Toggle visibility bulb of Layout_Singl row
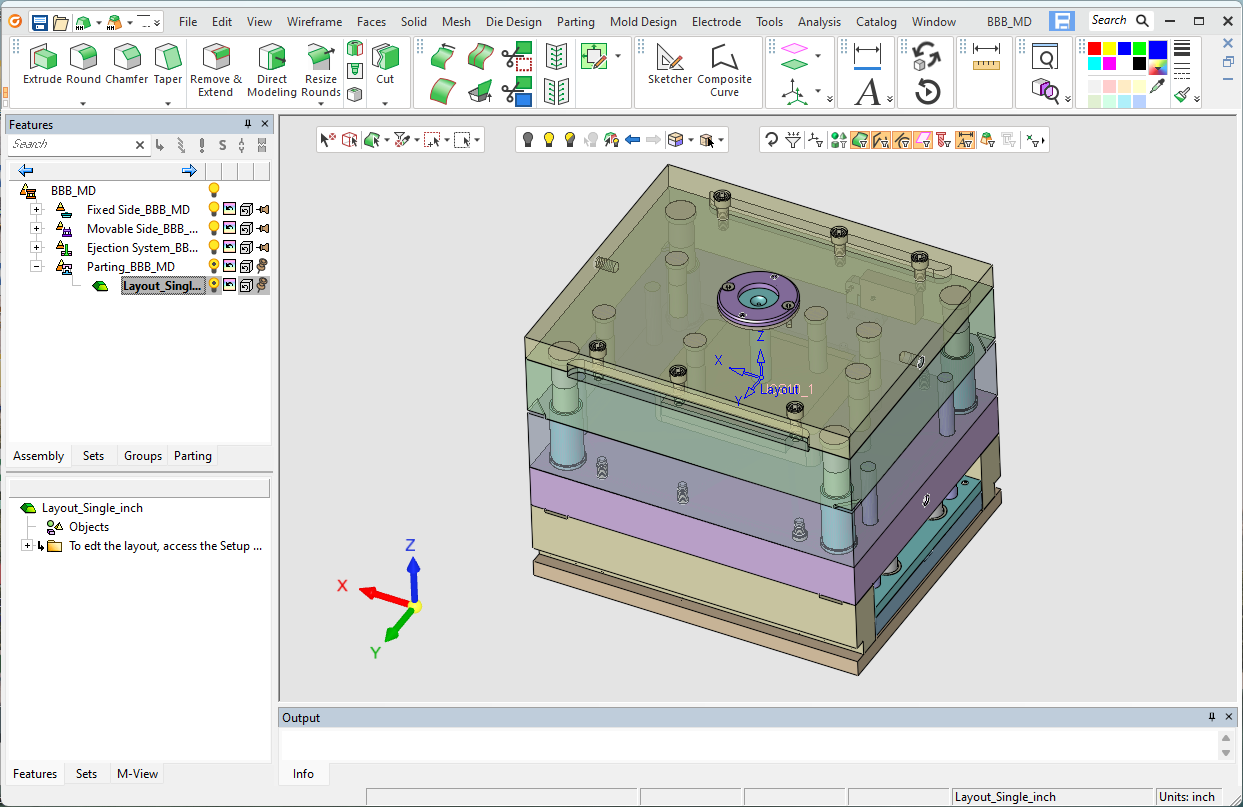Screen dimensions: 1243x807 coord(213,285)
